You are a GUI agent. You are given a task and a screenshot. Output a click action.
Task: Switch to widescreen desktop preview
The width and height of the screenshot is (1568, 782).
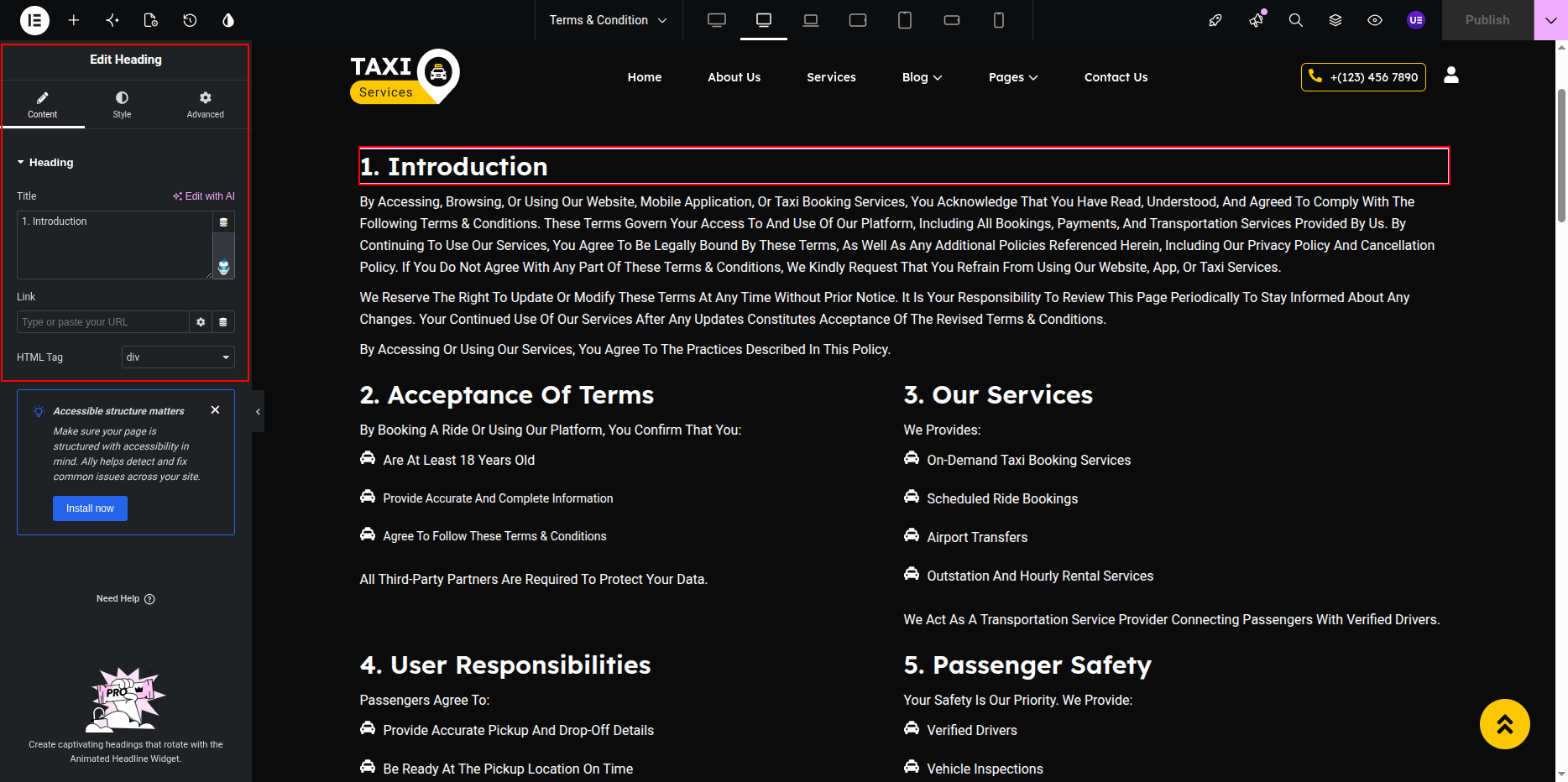tap(717, 20)
